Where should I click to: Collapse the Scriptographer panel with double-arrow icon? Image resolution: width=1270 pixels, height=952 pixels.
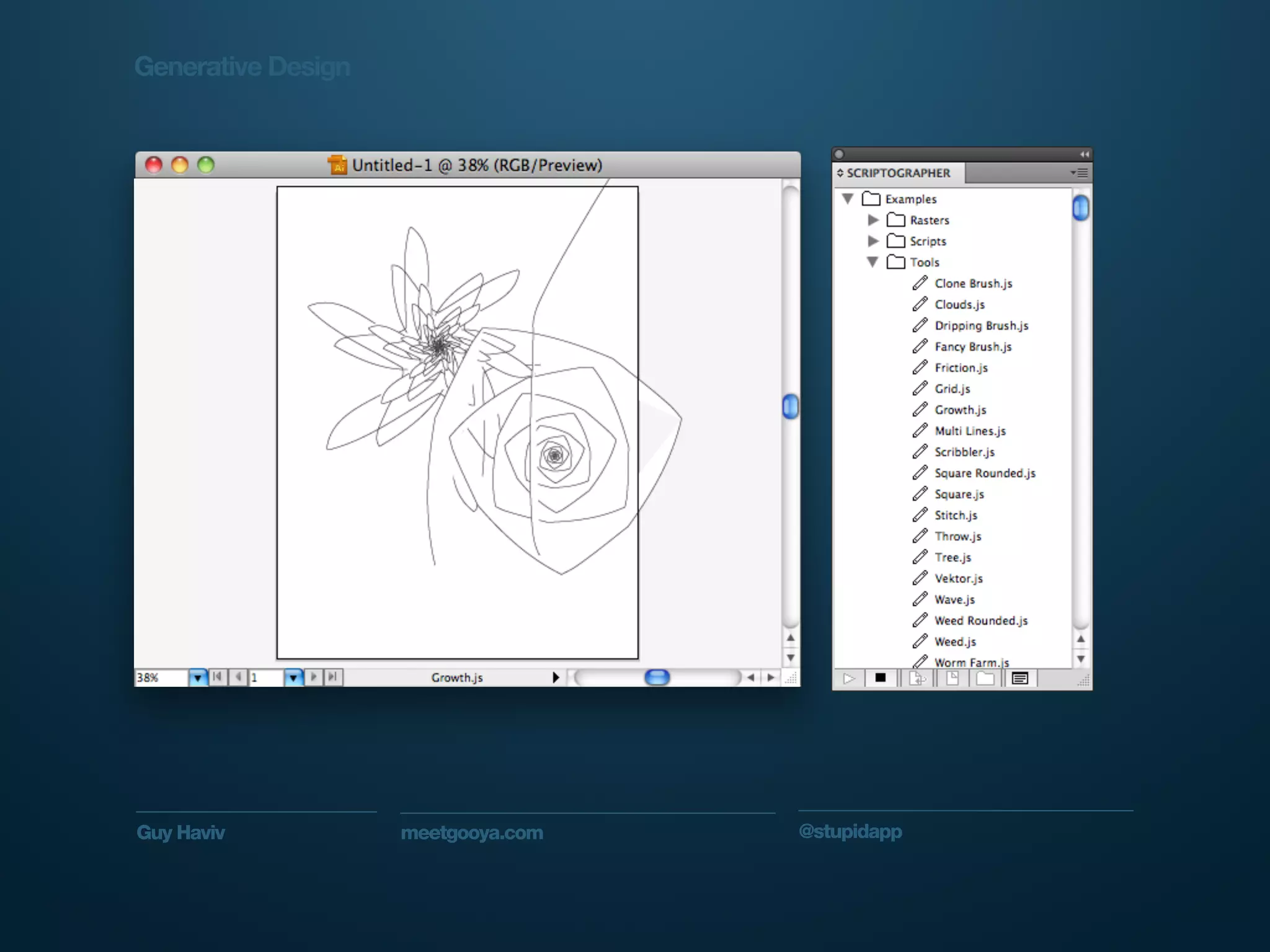click(x=1084, y=154)
